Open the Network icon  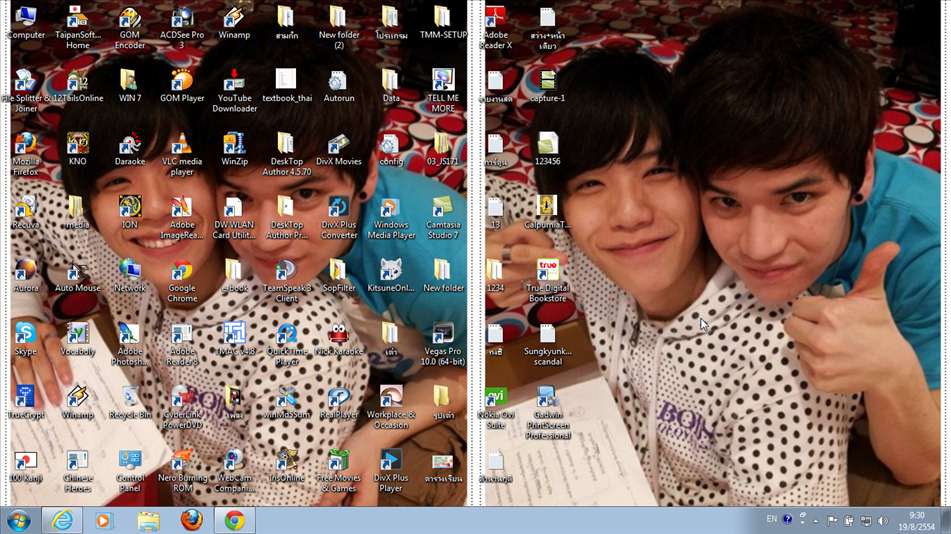click(130, 275)
